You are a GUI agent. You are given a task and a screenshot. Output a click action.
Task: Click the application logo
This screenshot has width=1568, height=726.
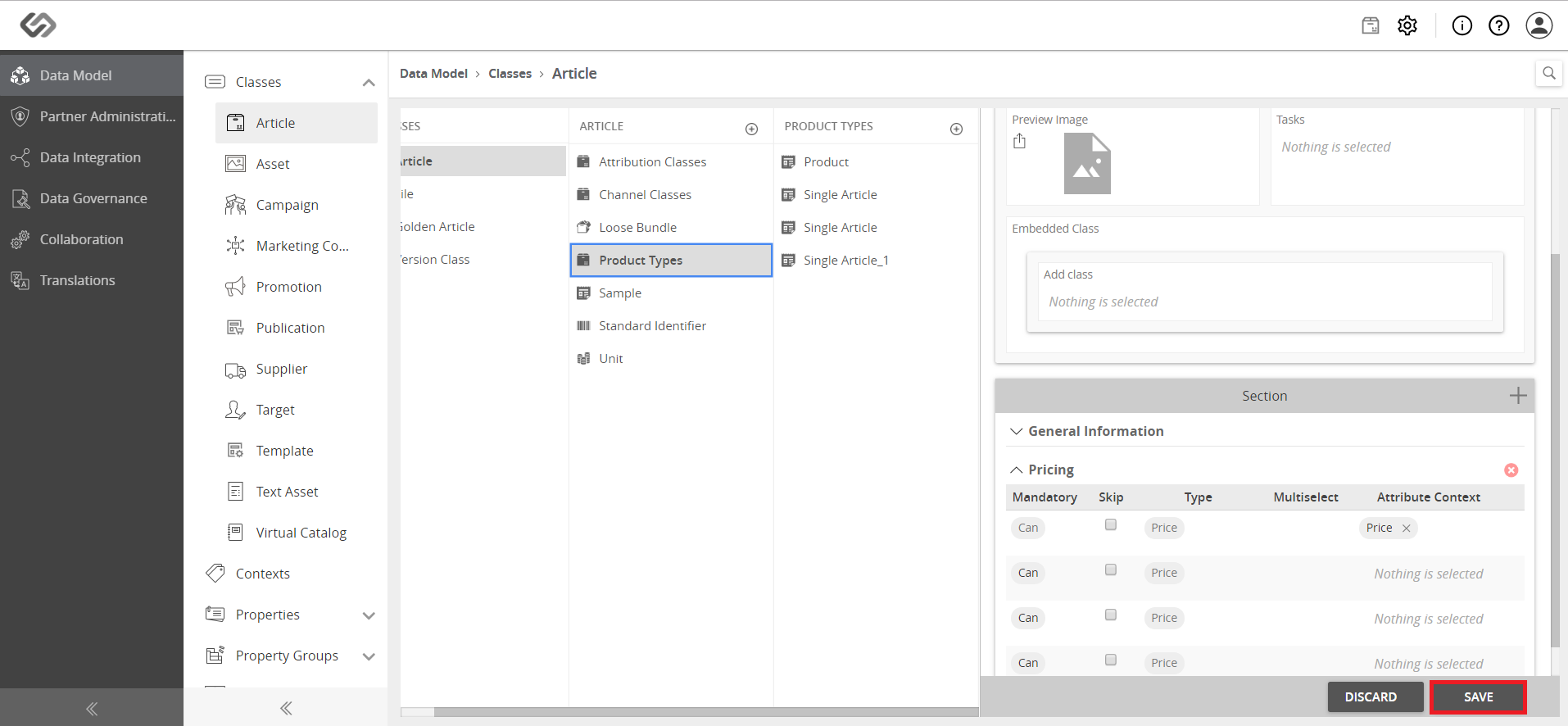coord(38,25)
